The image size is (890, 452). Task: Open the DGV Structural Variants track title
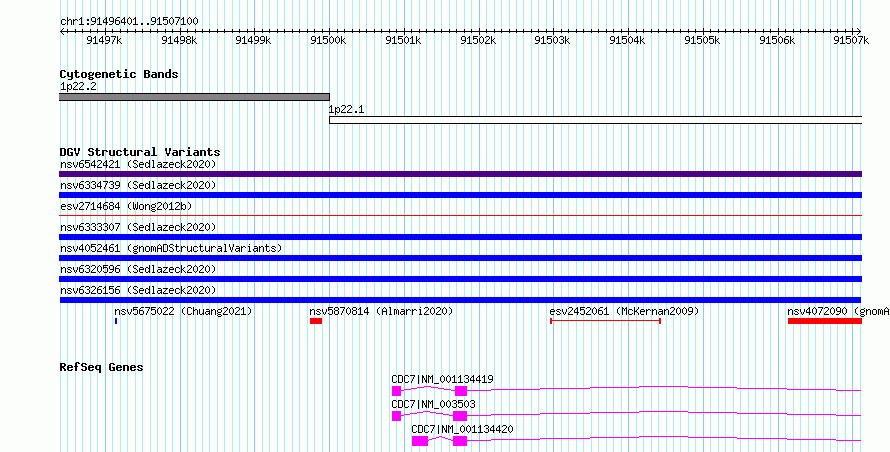pos(140,152)
